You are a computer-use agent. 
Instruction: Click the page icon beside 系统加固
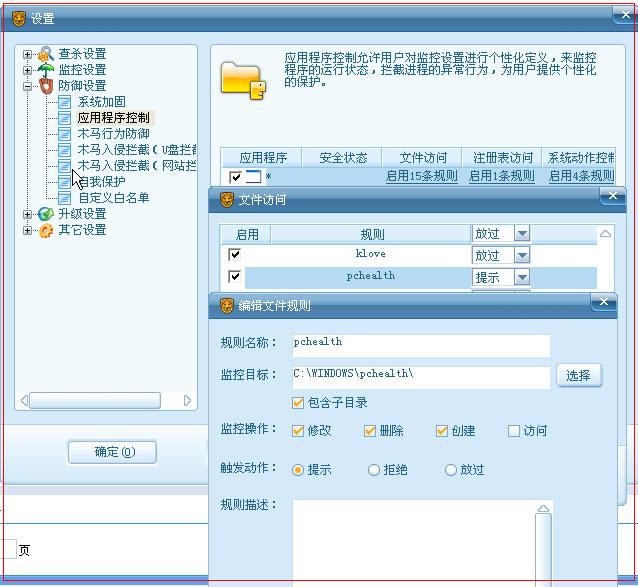[64, 102]
